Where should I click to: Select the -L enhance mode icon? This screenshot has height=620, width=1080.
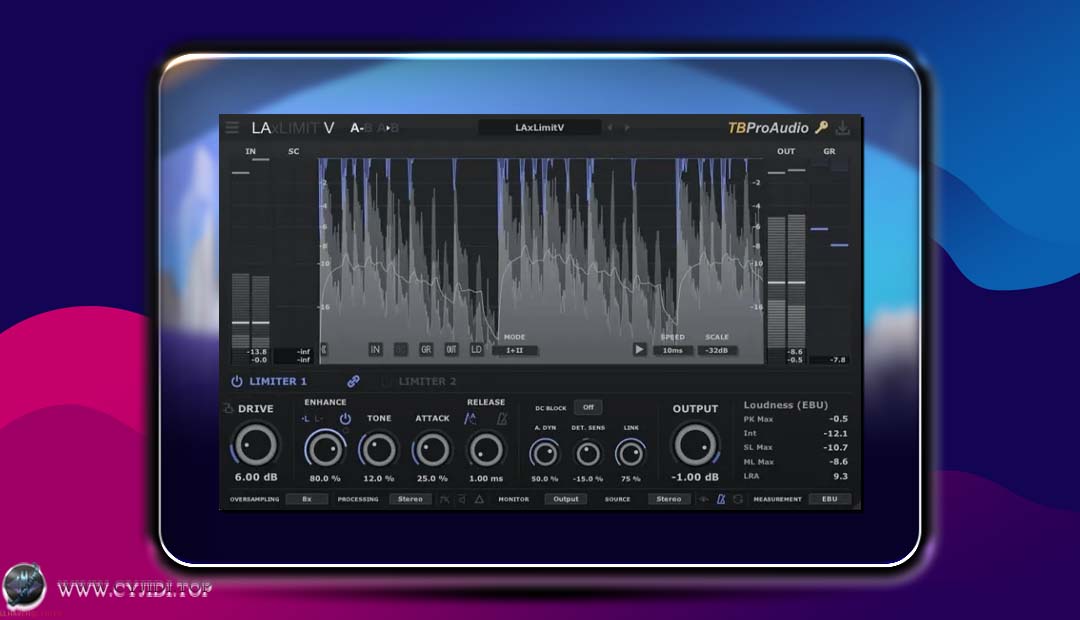click(x=305, y=419)
